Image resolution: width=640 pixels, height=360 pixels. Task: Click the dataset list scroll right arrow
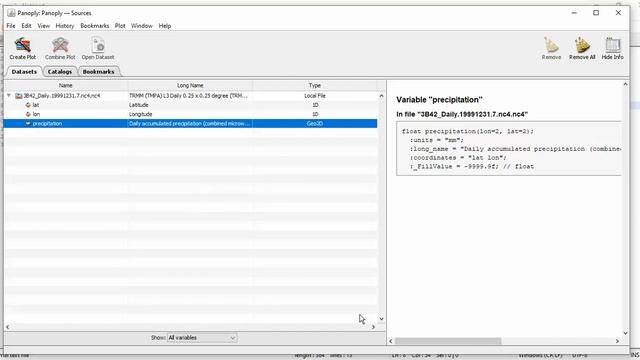point(373,327)
